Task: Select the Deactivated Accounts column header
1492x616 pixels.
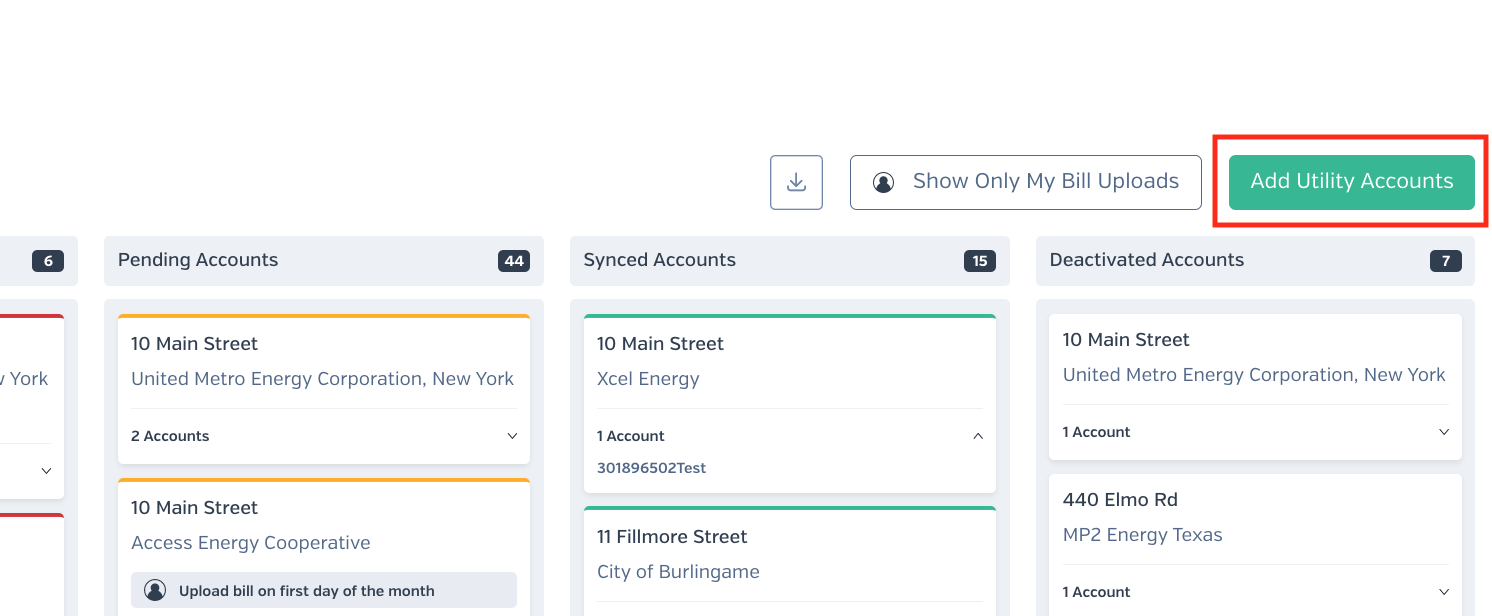Action: coord(1255,261)
